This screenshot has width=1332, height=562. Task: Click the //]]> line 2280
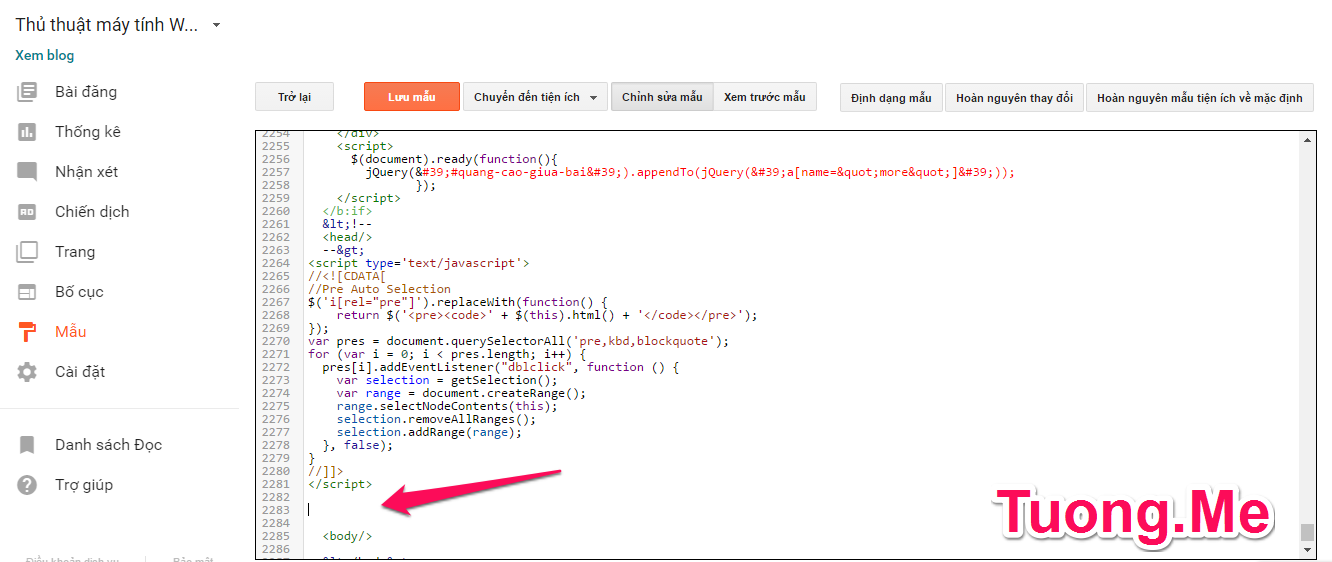325,471
